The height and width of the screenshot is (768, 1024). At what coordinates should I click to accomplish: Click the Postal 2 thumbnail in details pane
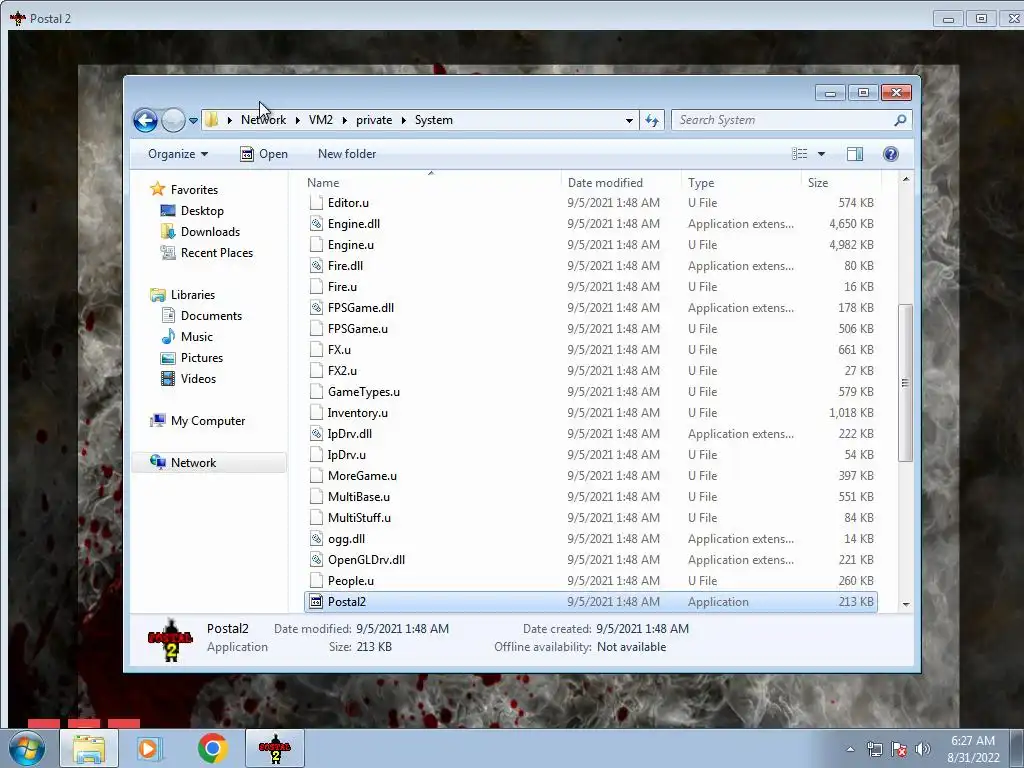(170, 640)
